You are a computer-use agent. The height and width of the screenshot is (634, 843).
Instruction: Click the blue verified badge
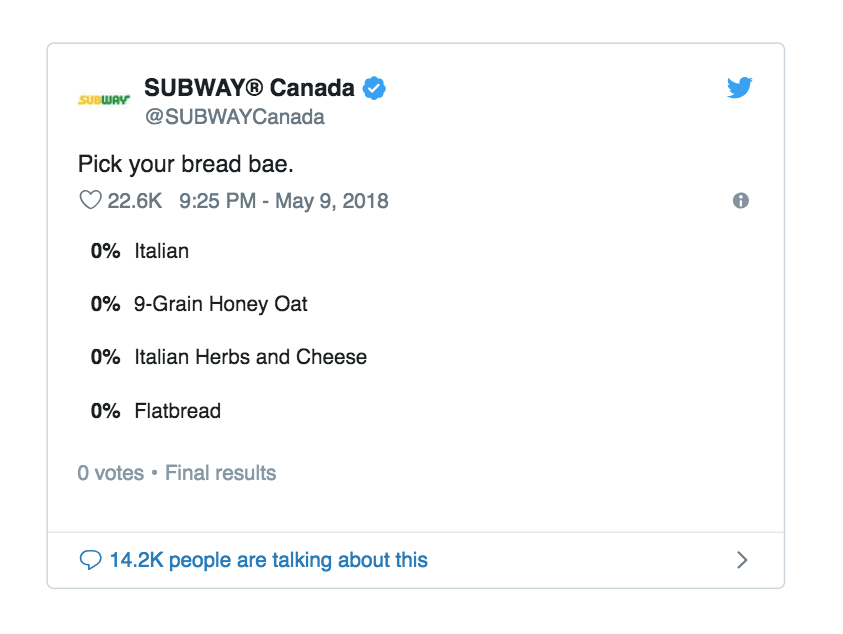374,88
